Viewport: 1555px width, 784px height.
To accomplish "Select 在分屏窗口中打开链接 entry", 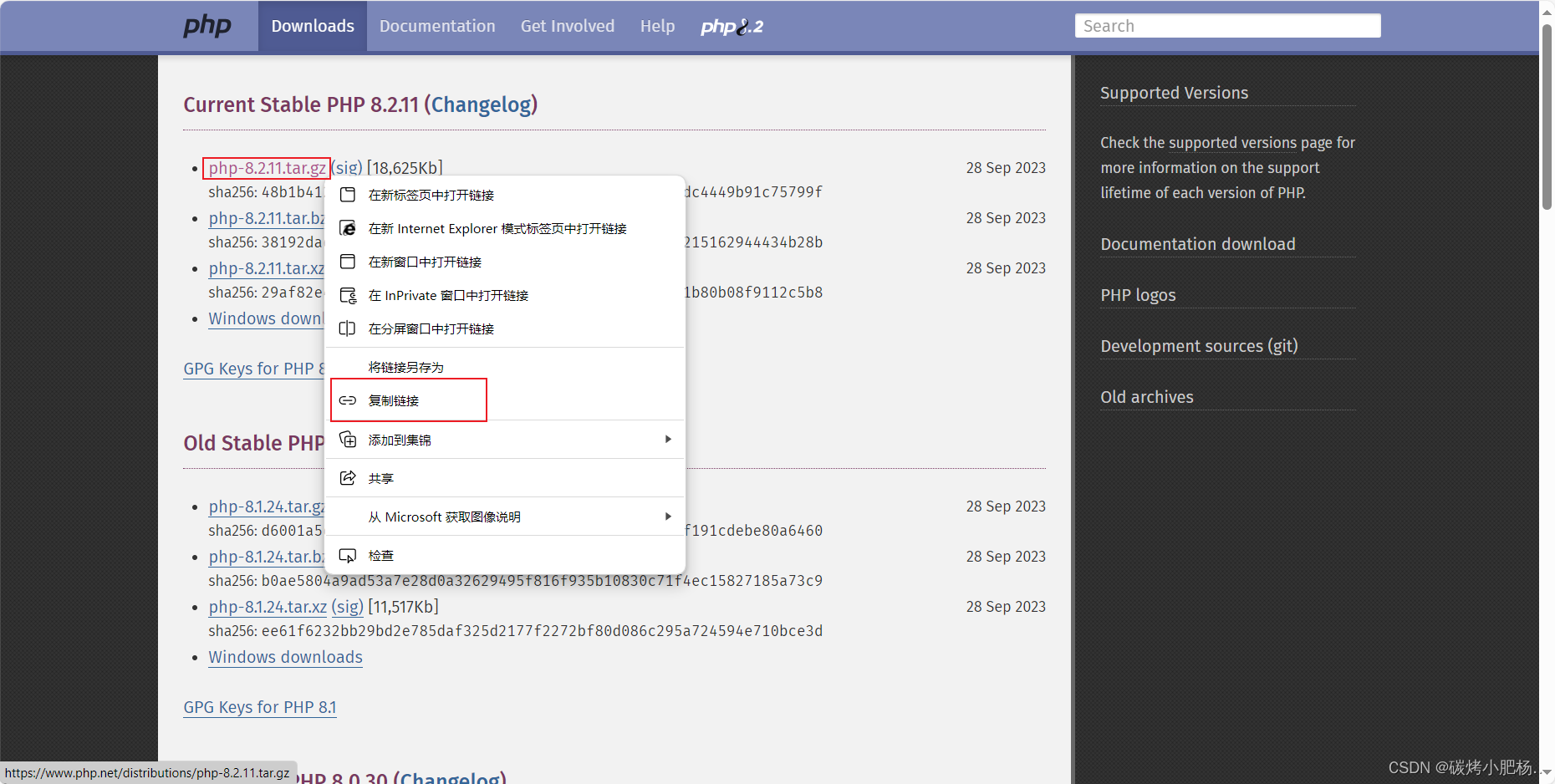I will (505, 328).
